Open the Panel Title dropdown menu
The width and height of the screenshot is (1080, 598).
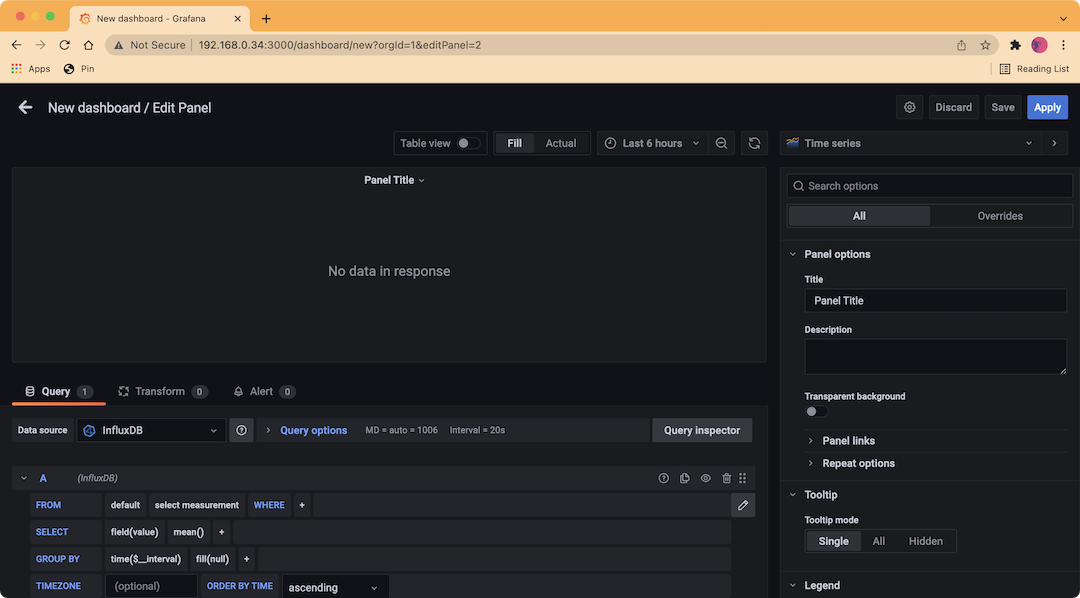394,180
